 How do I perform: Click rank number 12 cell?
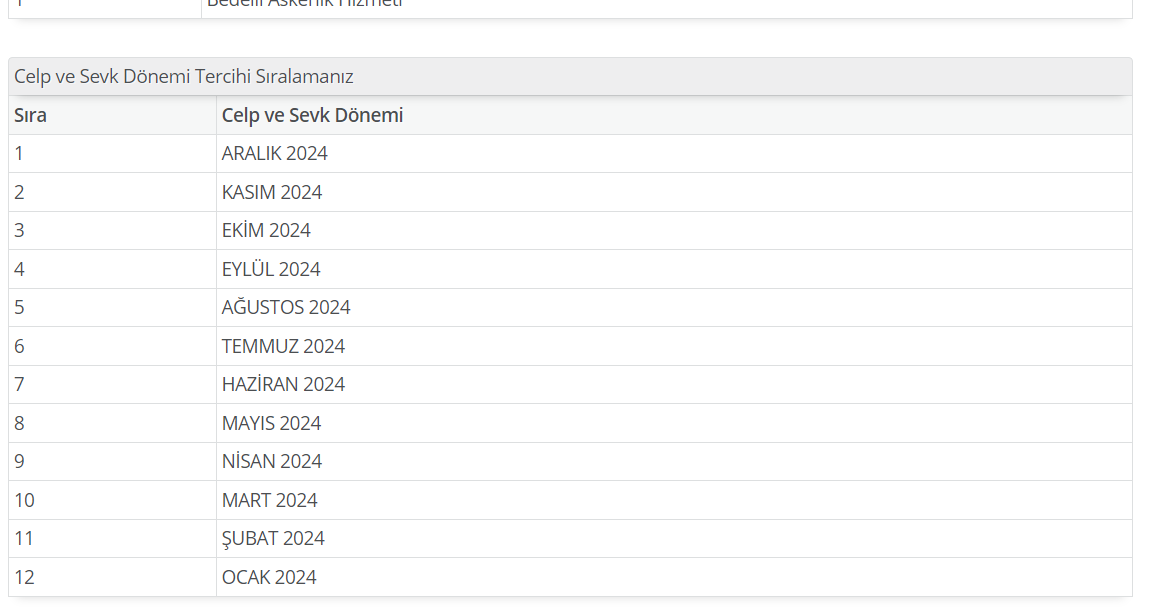point(112,577)
